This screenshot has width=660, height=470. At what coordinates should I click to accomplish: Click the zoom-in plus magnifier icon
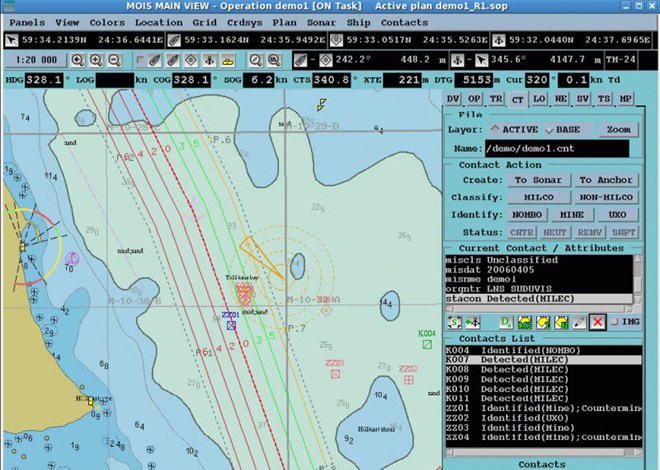tap(96, 60)
